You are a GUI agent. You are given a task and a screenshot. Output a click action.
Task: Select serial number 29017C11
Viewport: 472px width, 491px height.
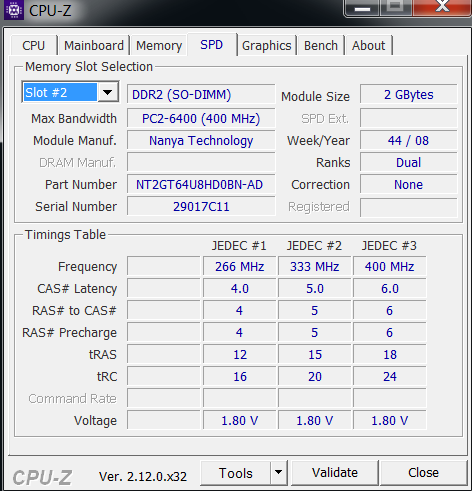(201, 206)
